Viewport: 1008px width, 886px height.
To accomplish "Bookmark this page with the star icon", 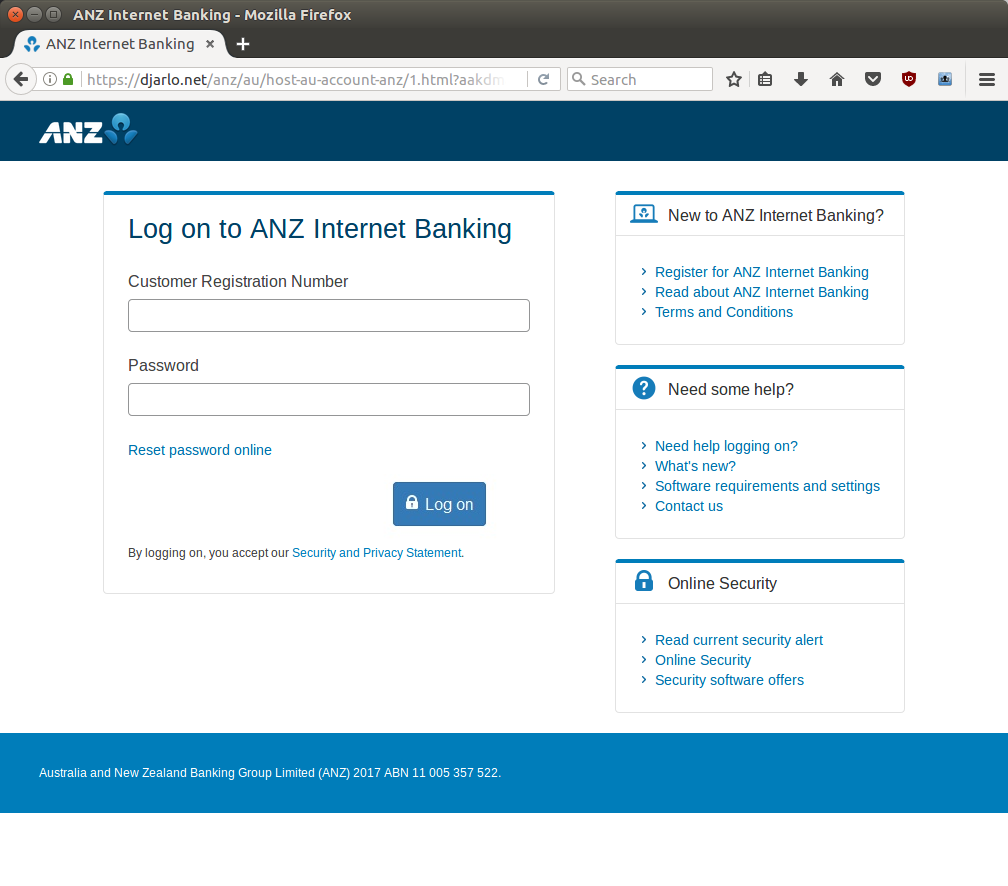I will pos(734,79).
